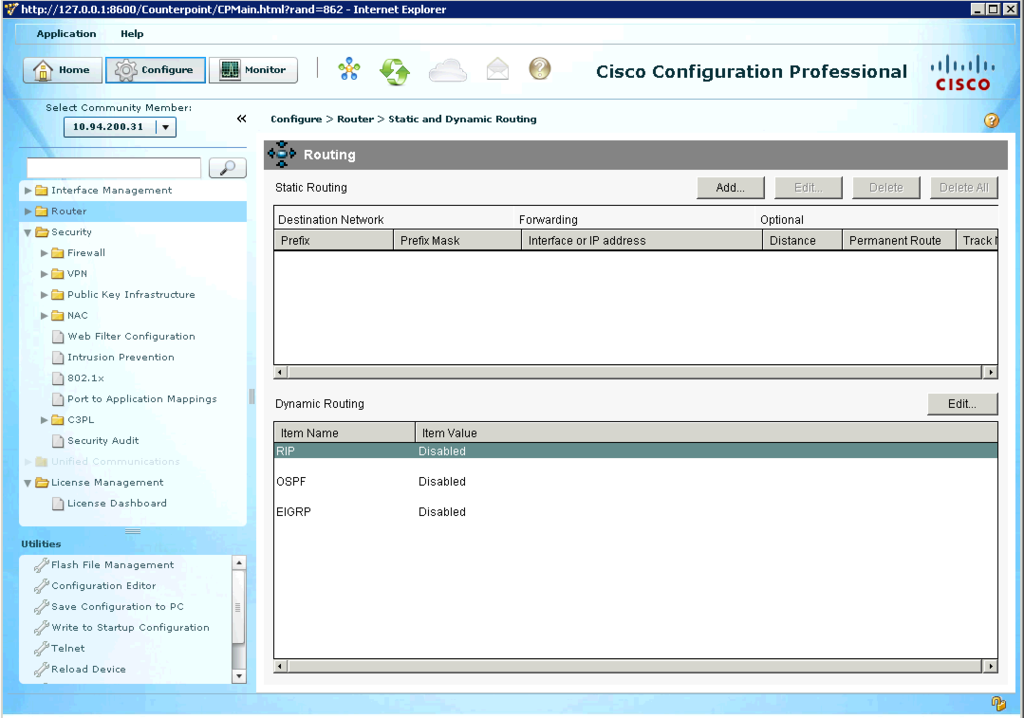
Task: Expand the NAC folder
Action: point(44,316)
